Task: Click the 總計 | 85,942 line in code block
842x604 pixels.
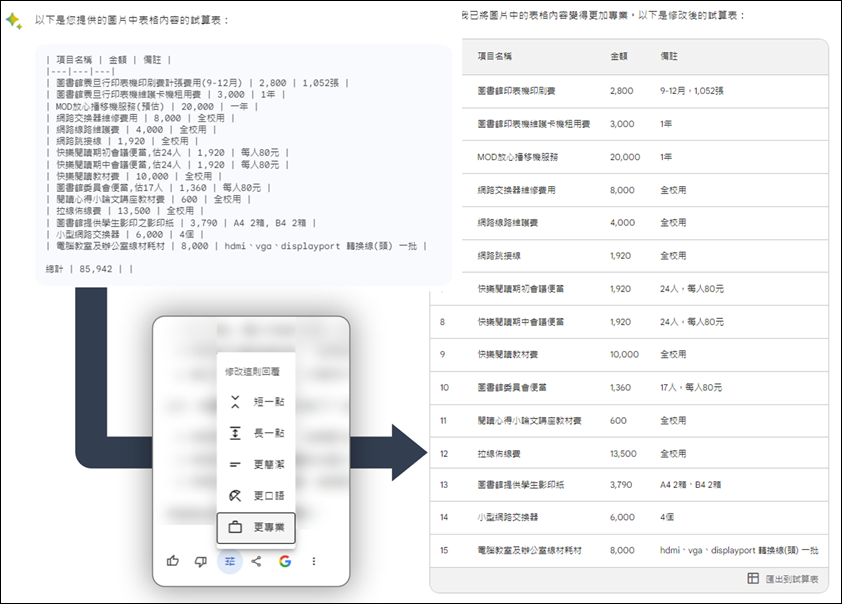Action: [x=89, y=269]
